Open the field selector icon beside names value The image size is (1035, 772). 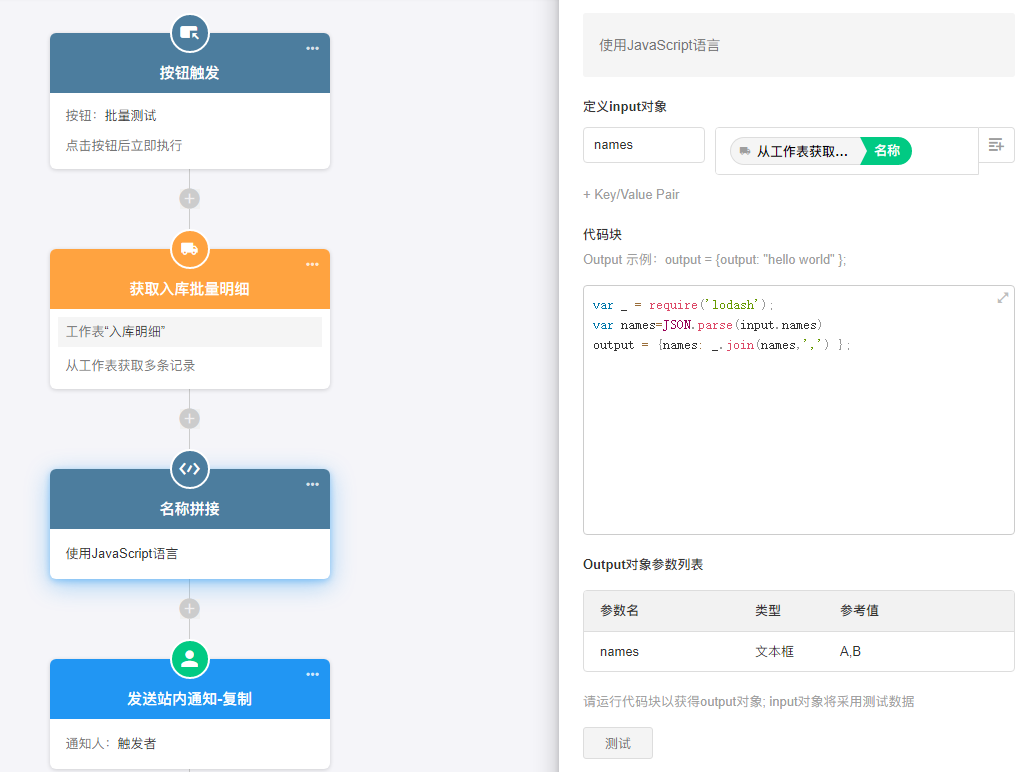(x=996, y=145)
